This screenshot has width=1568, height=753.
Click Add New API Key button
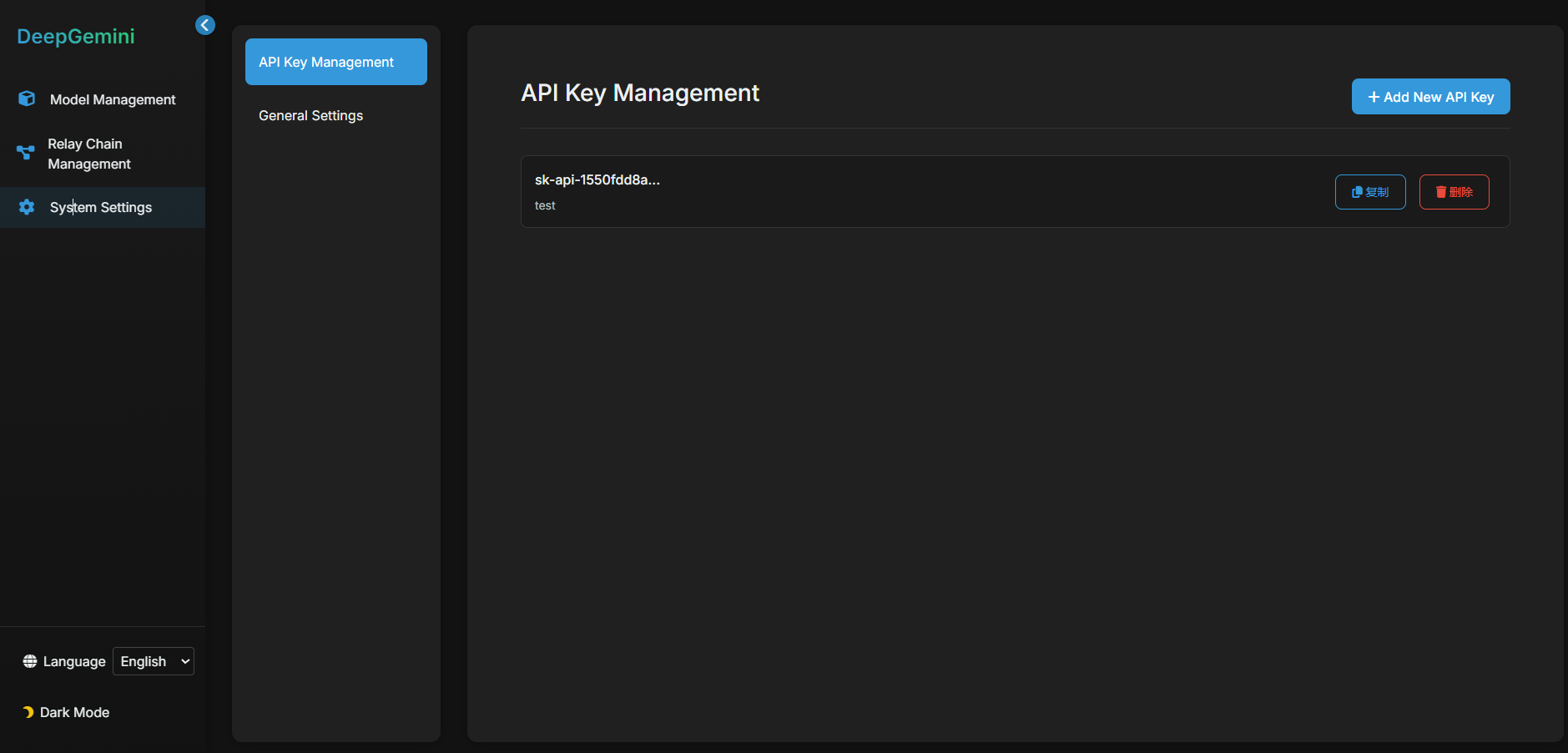[1430, 97]
